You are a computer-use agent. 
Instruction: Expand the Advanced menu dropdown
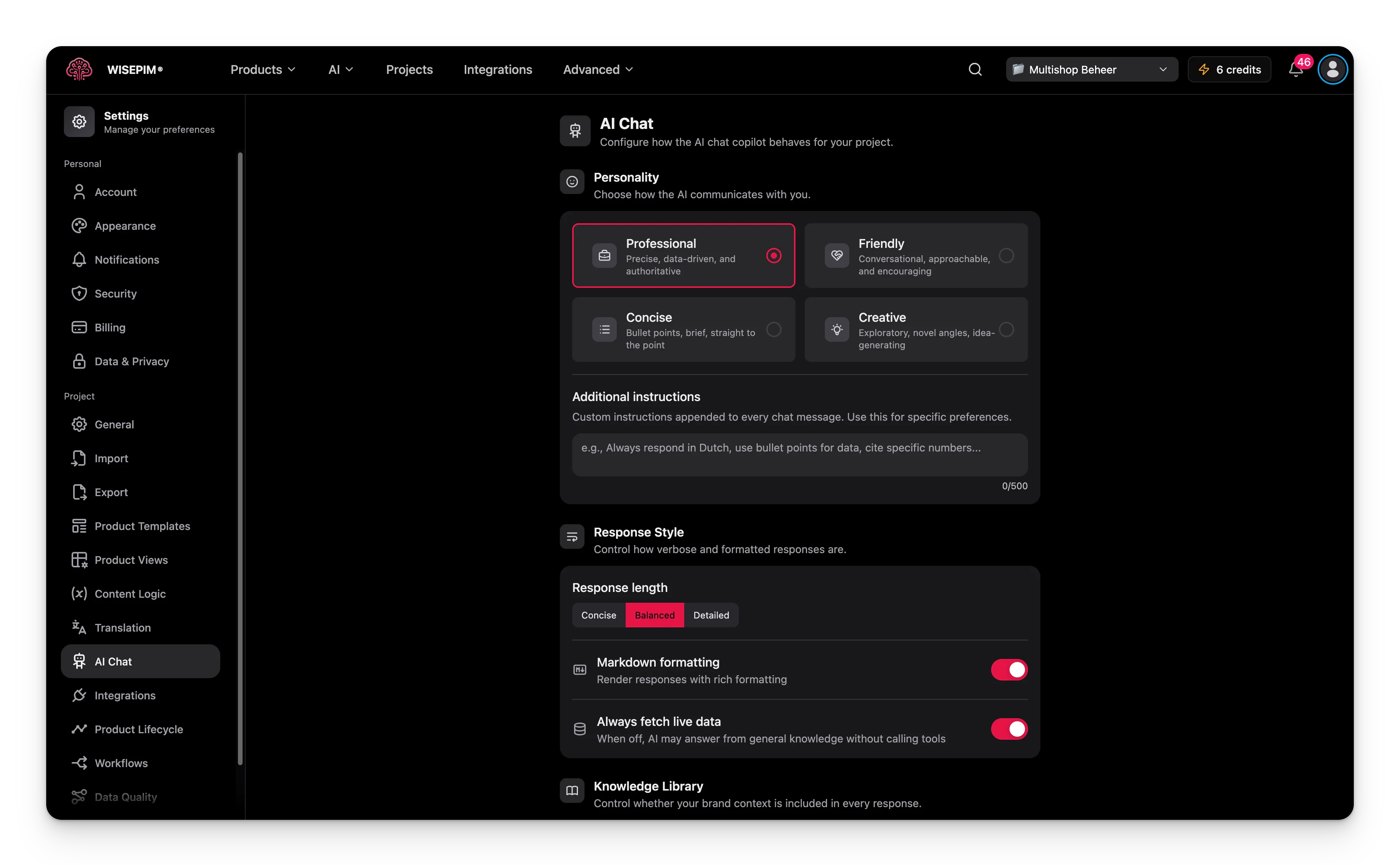click(x=598, y=69)
